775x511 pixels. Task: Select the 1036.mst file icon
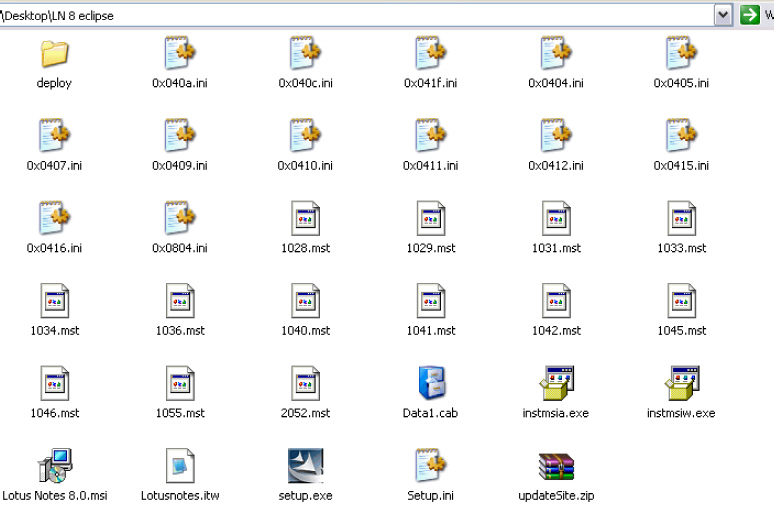[x=180, y=300]
